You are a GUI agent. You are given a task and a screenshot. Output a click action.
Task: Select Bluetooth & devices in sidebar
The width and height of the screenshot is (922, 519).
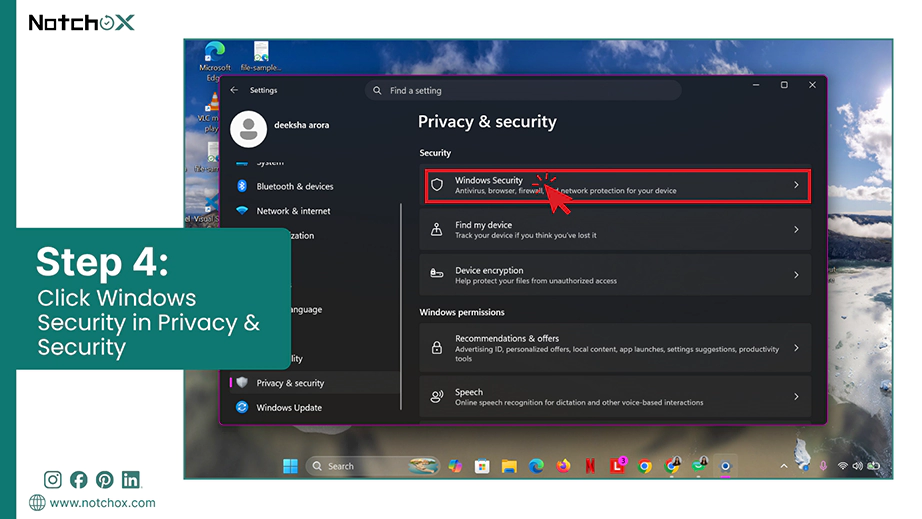coord(294,186)
